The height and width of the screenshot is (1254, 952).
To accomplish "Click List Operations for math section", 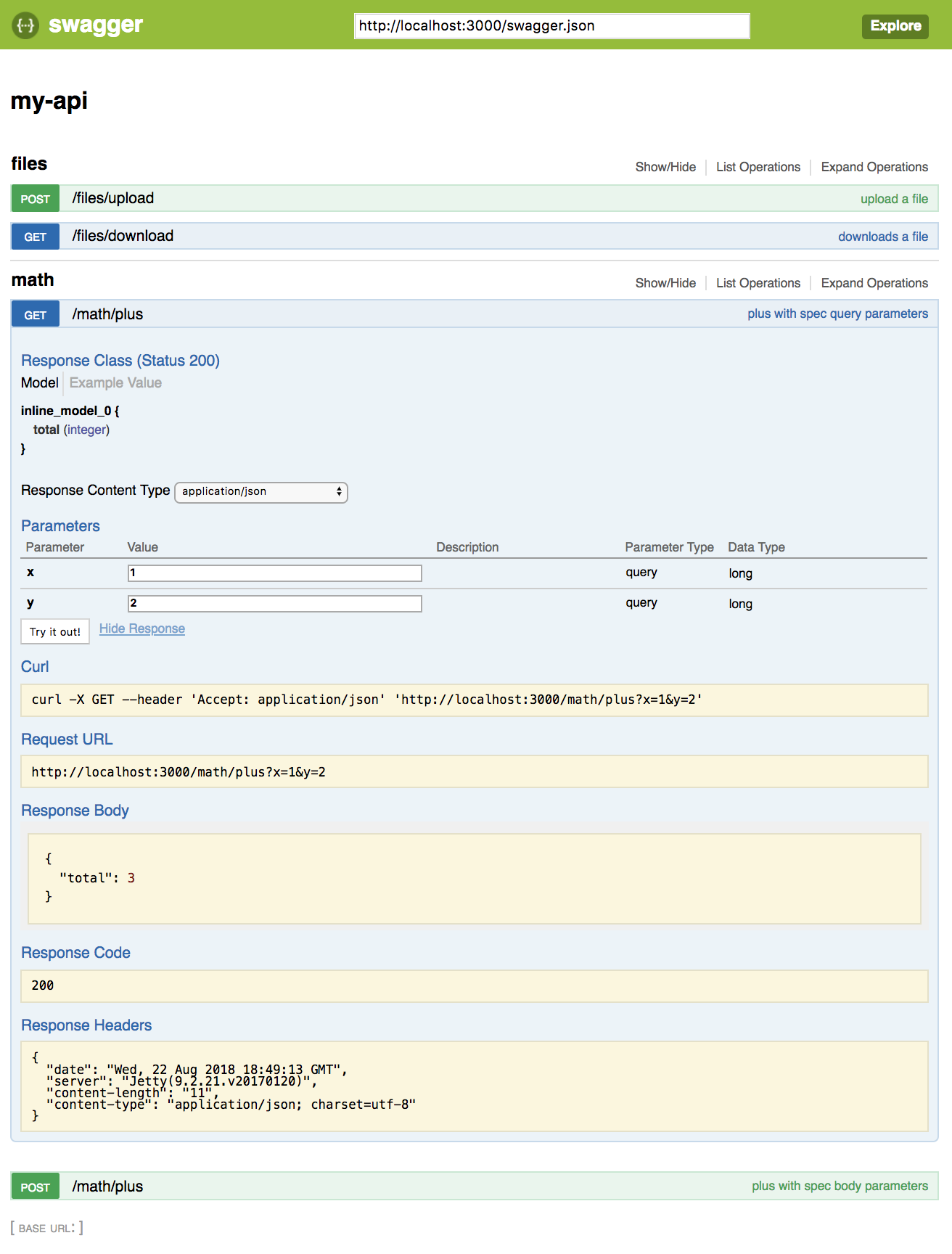I will (x=758, y=283).
